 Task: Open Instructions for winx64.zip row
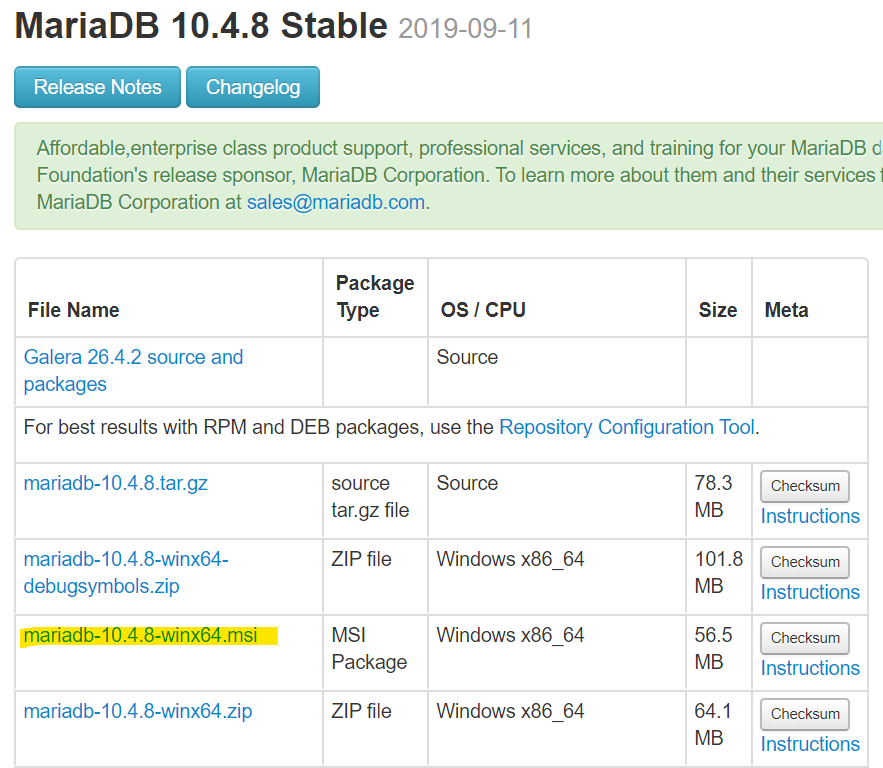(810, 744)
